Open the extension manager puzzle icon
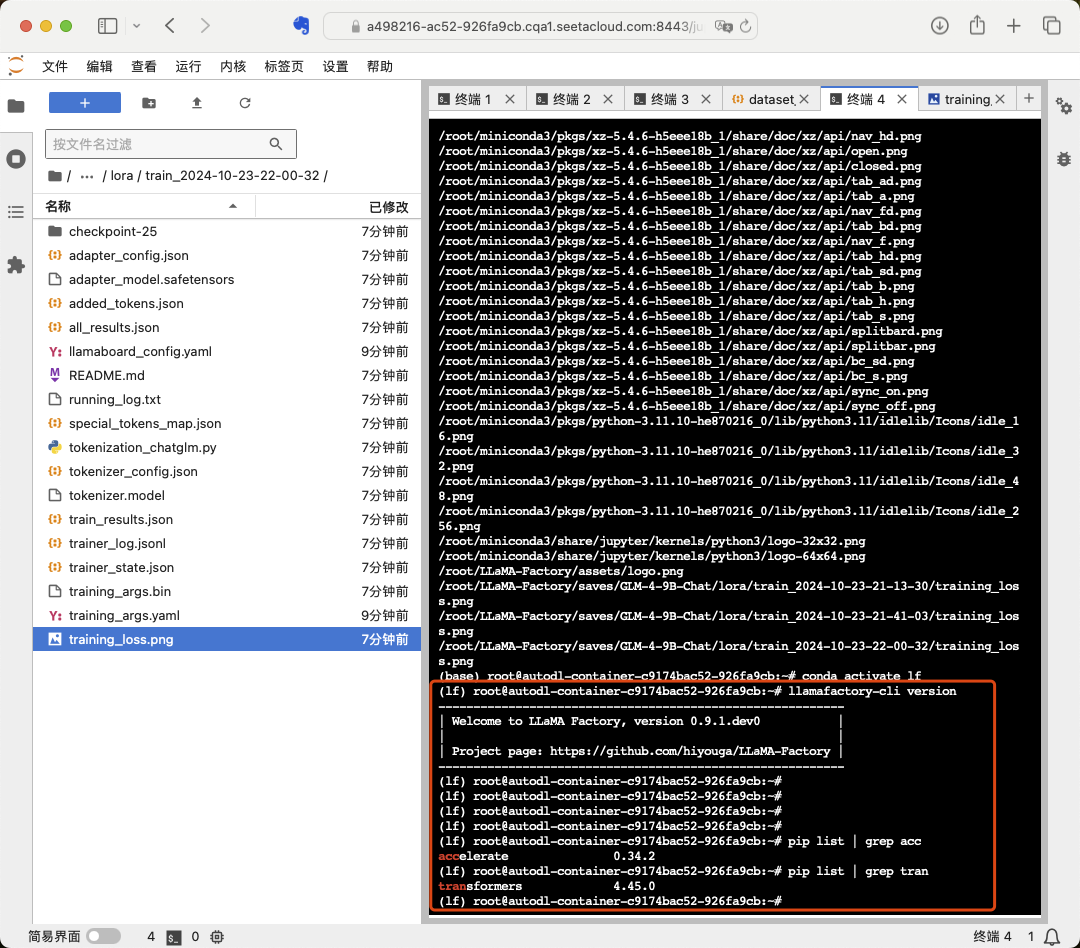Viewport: 1080px width, 948px height. (16, 265)
